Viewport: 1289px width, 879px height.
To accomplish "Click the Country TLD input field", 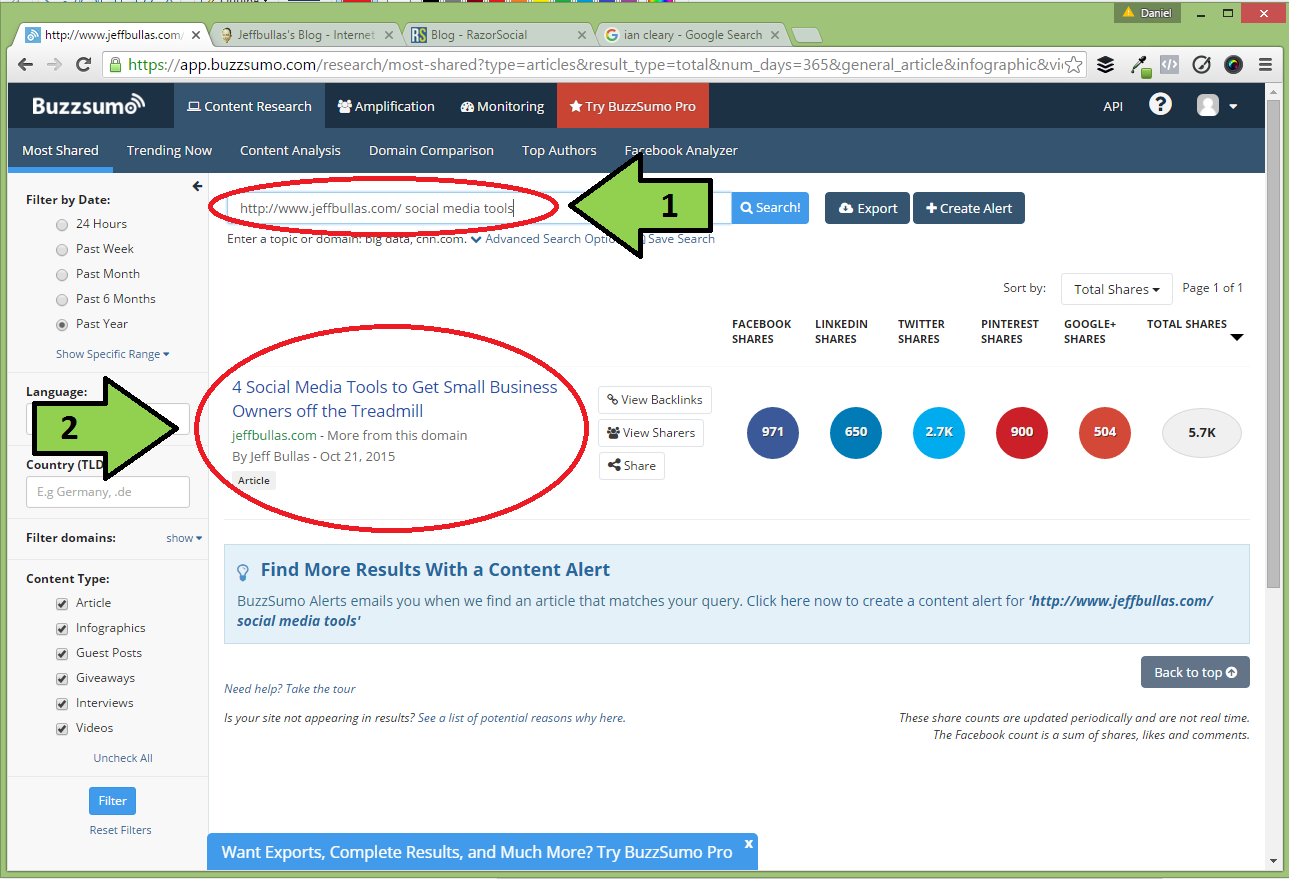I will tap(107, 492).
